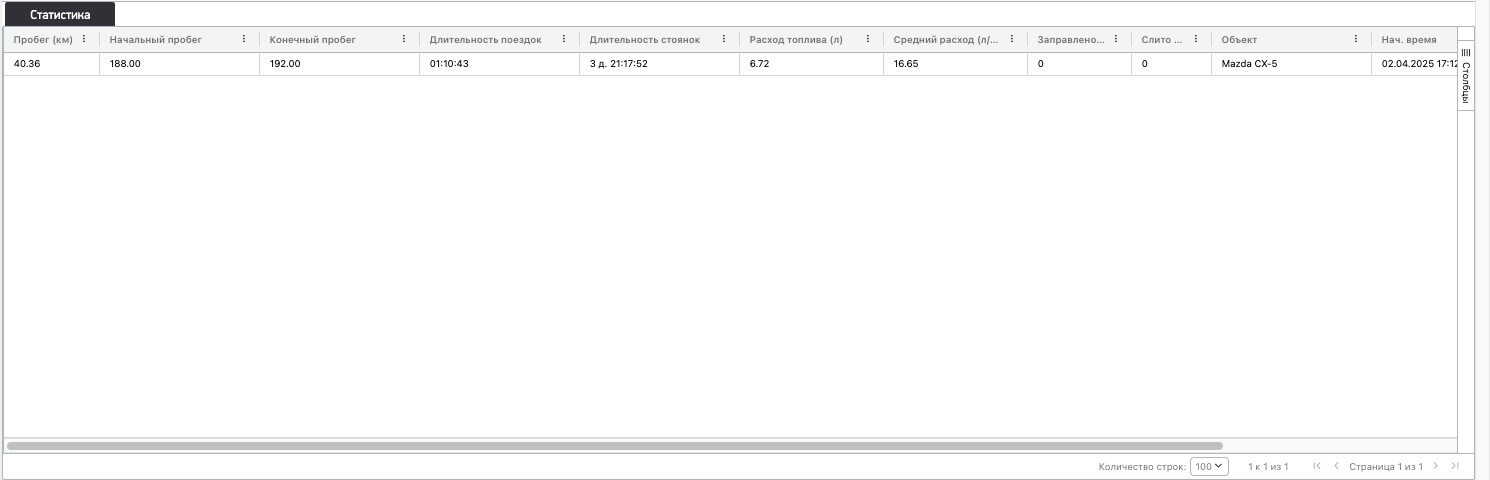The height and width of the screenshot is (480, 1490).
Task: Sort by the Нач. время column header
Action: pyautogui.click(x=1409, y=39)
